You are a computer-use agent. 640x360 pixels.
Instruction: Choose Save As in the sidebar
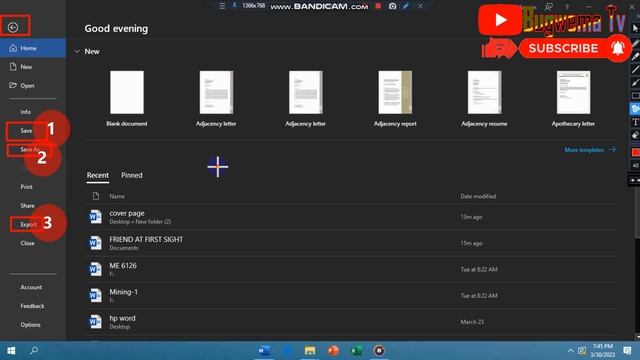pyautogui.click(x=30, y=149)
